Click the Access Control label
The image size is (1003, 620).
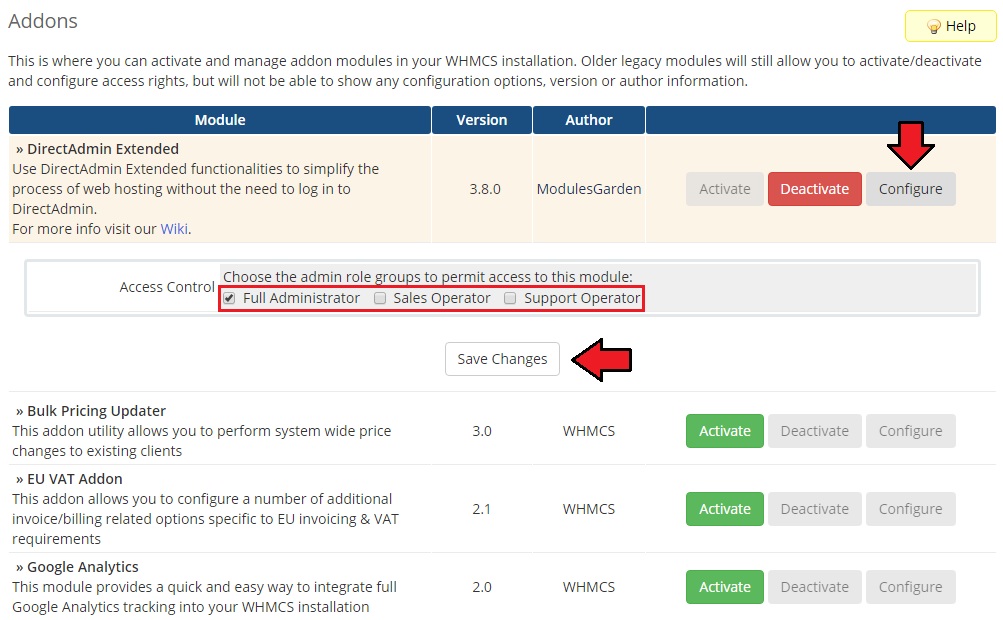pyautogui.click(x=167, y=287)
